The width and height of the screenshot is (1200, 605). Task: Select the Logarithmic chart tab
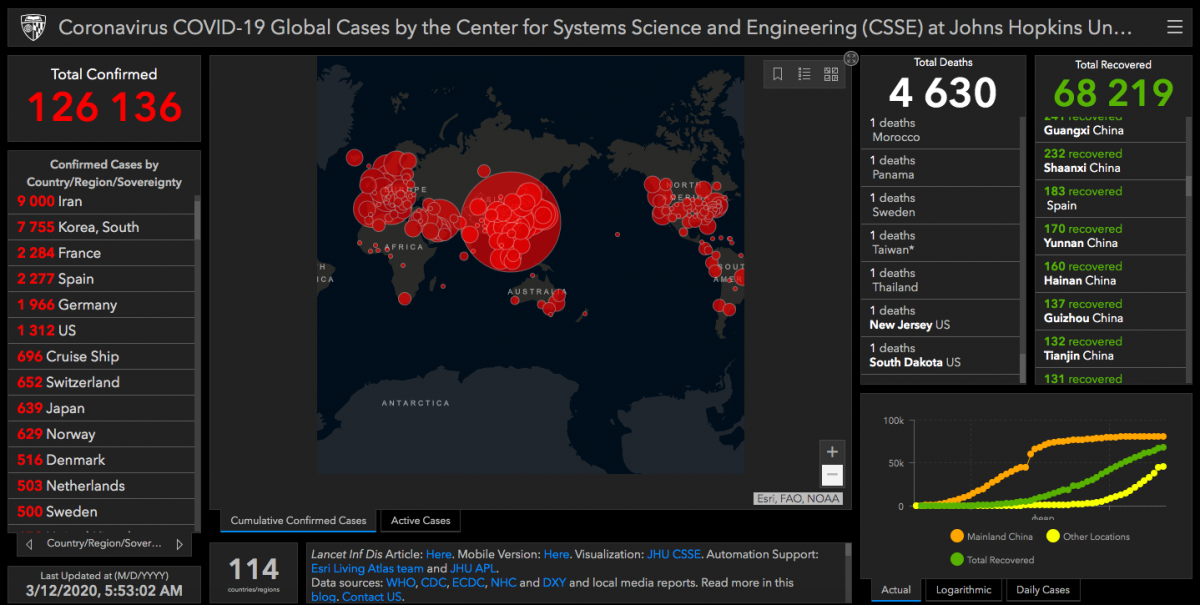[x=964, y=589]
